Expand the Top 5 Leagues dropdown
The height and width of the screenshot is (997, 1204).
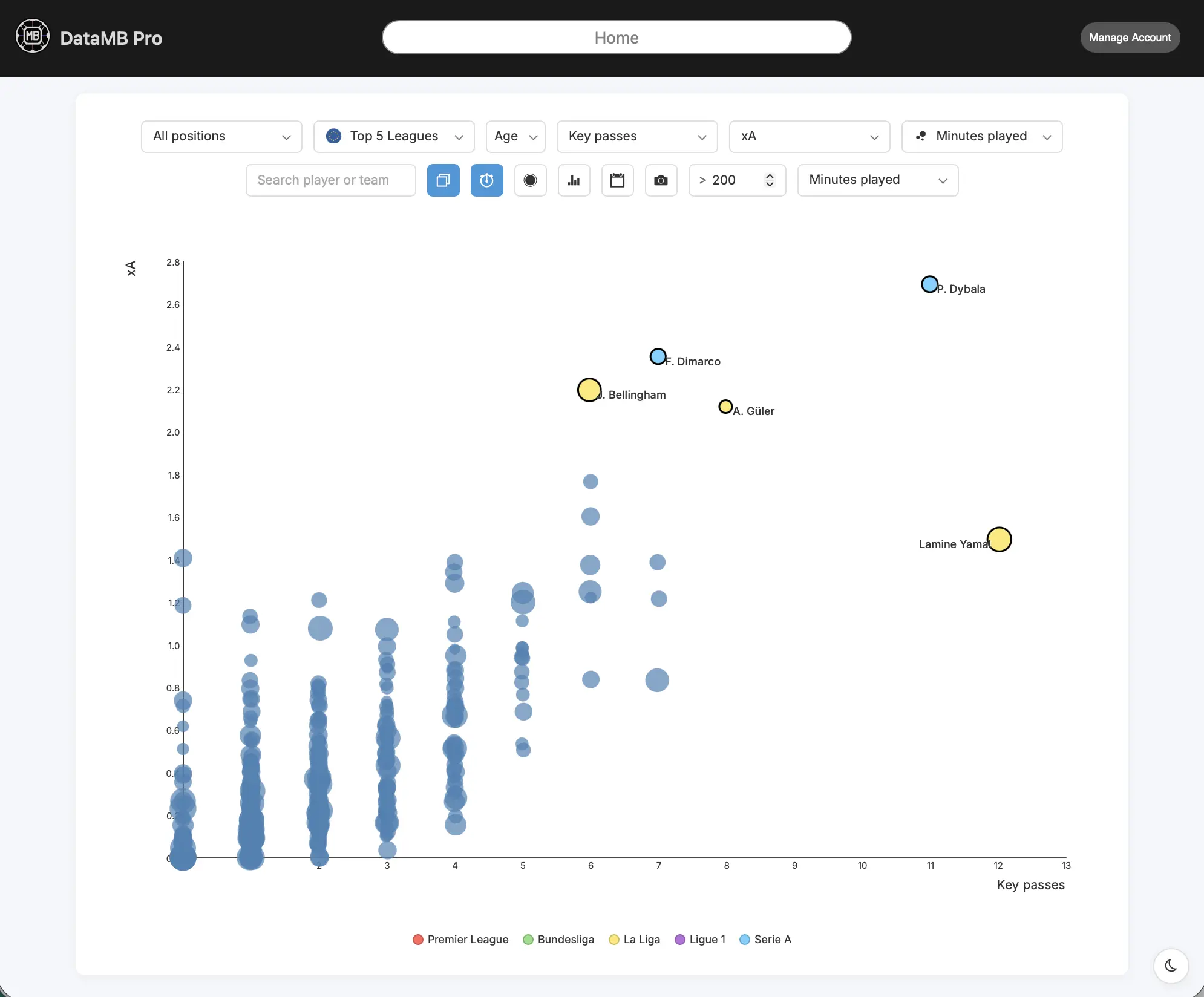click(x=394, y=137)
